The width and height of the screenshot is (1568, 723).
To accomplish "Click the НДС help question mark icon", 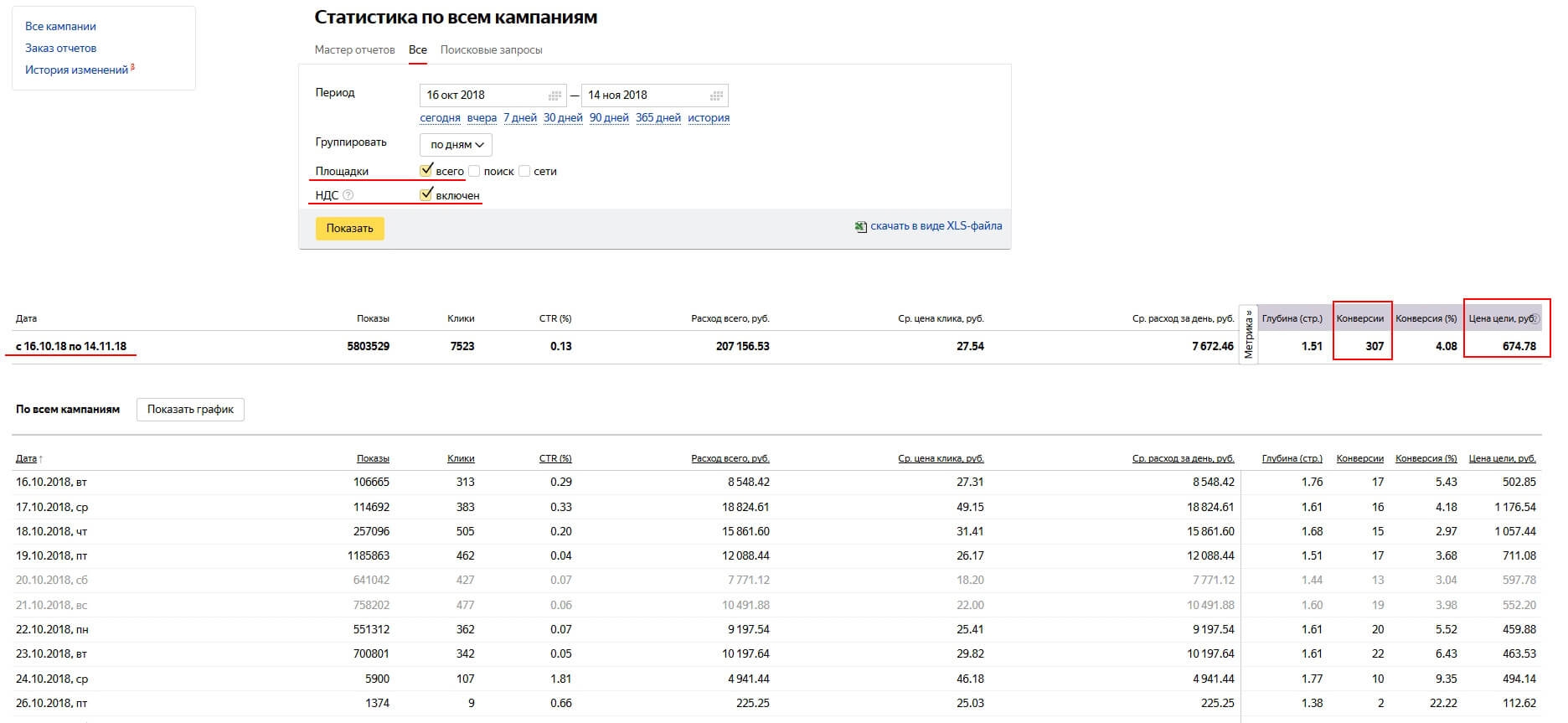I will tap(348, 195).
